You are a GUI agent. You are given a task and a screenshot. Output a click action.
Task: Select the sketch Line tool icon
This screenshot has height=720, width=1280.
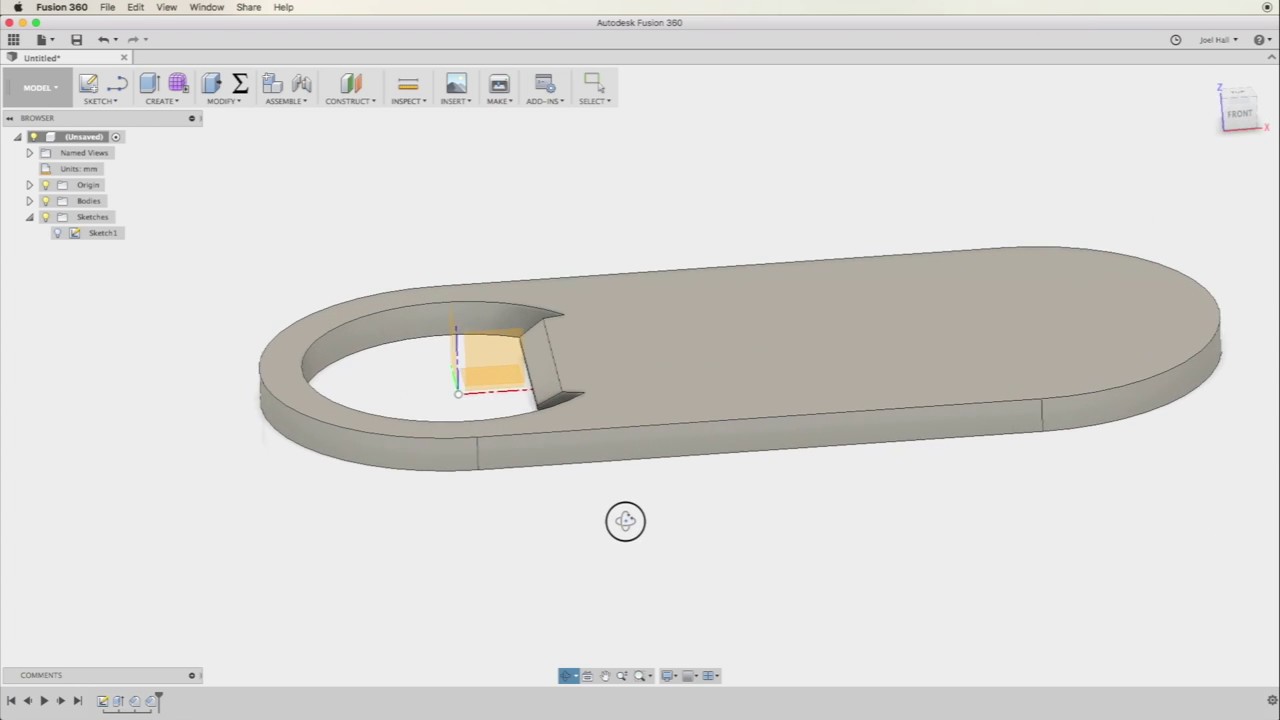tap(117, 84)
